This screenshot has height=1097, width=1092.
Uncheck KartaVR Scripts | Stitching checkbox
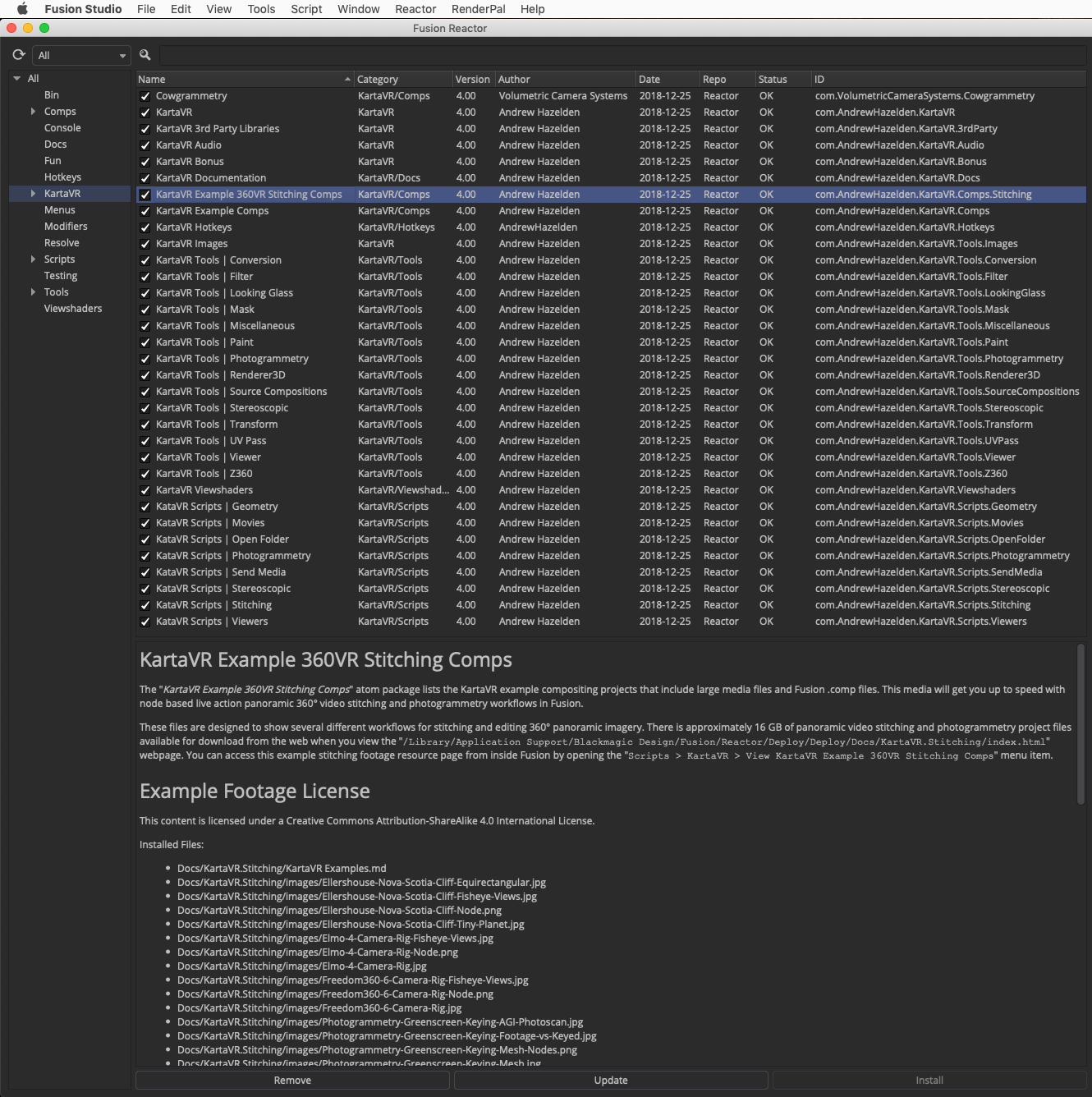coord(145,605)
